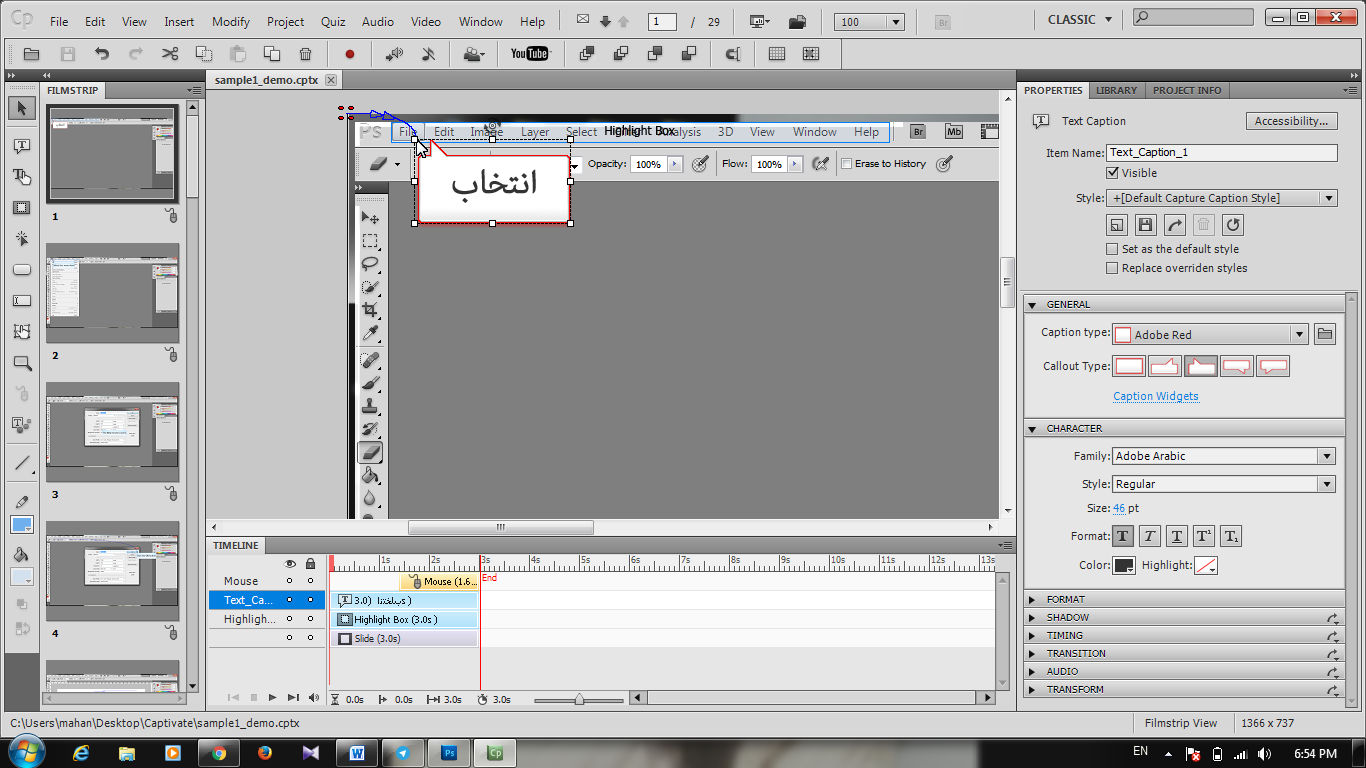The width and height of the screenshot is (1366, 768).
Task: Click the Reset style icon
Action: coord(1233,226)
